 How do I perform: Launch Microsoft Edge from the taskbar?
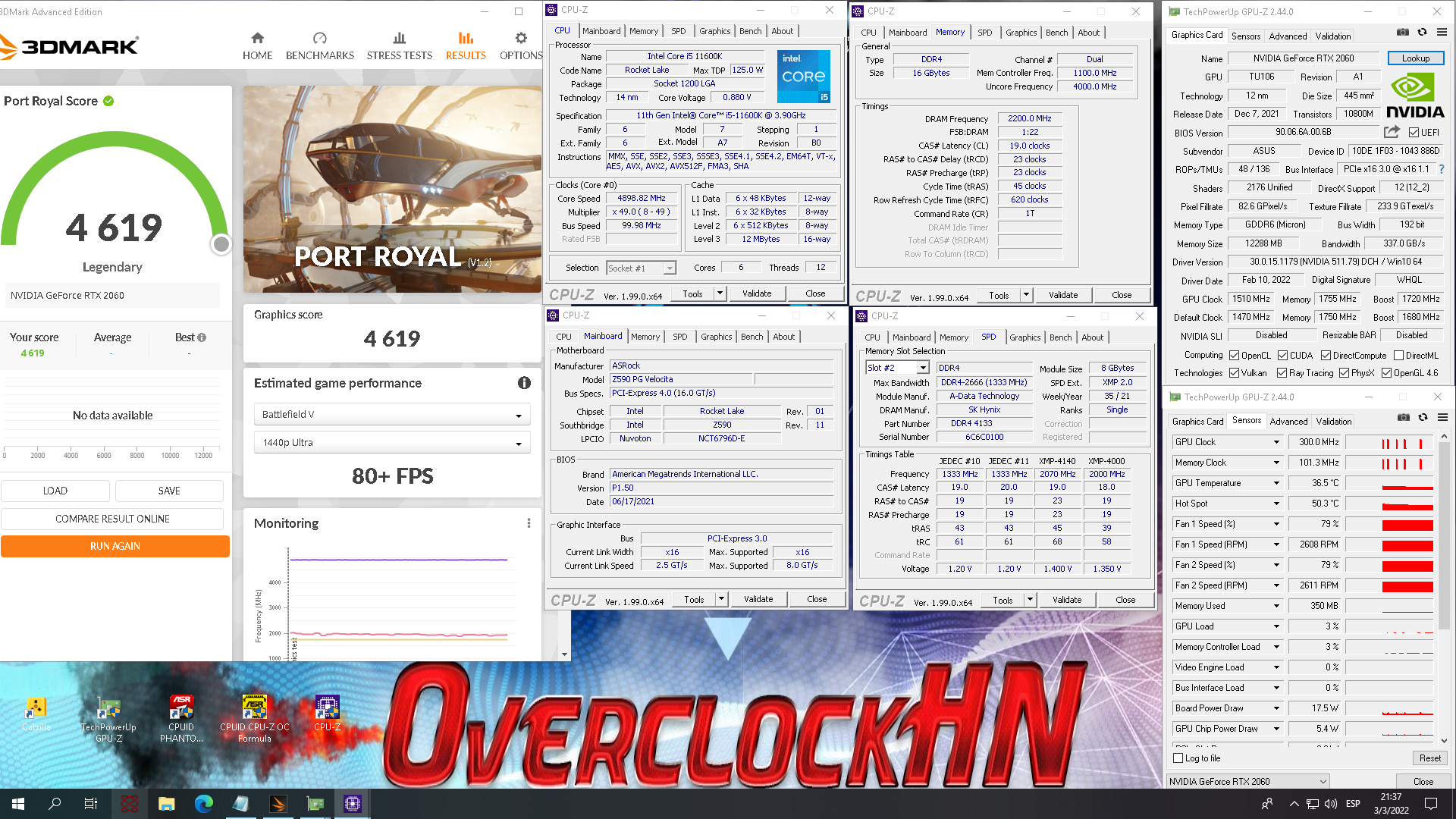(203, 804)
